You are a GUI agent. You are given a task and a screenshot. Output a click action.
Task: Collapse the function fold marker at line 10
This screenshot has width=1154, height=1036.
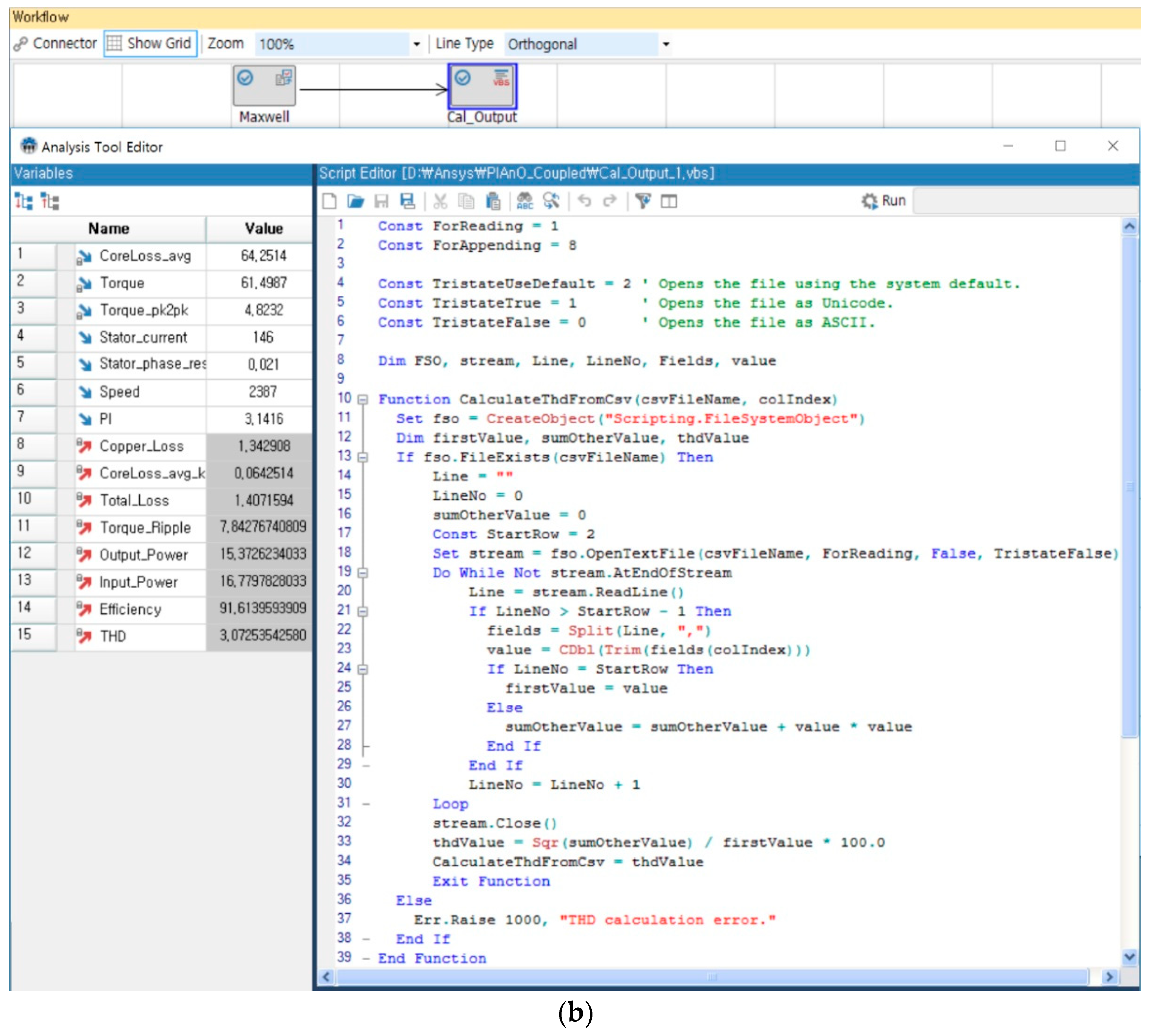[363, 399]
